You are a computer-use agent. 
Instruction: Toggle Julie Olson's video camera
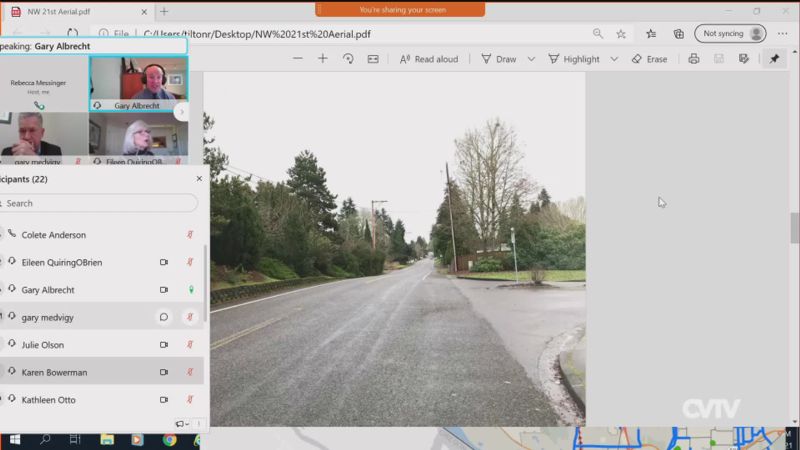click(164, 345)
